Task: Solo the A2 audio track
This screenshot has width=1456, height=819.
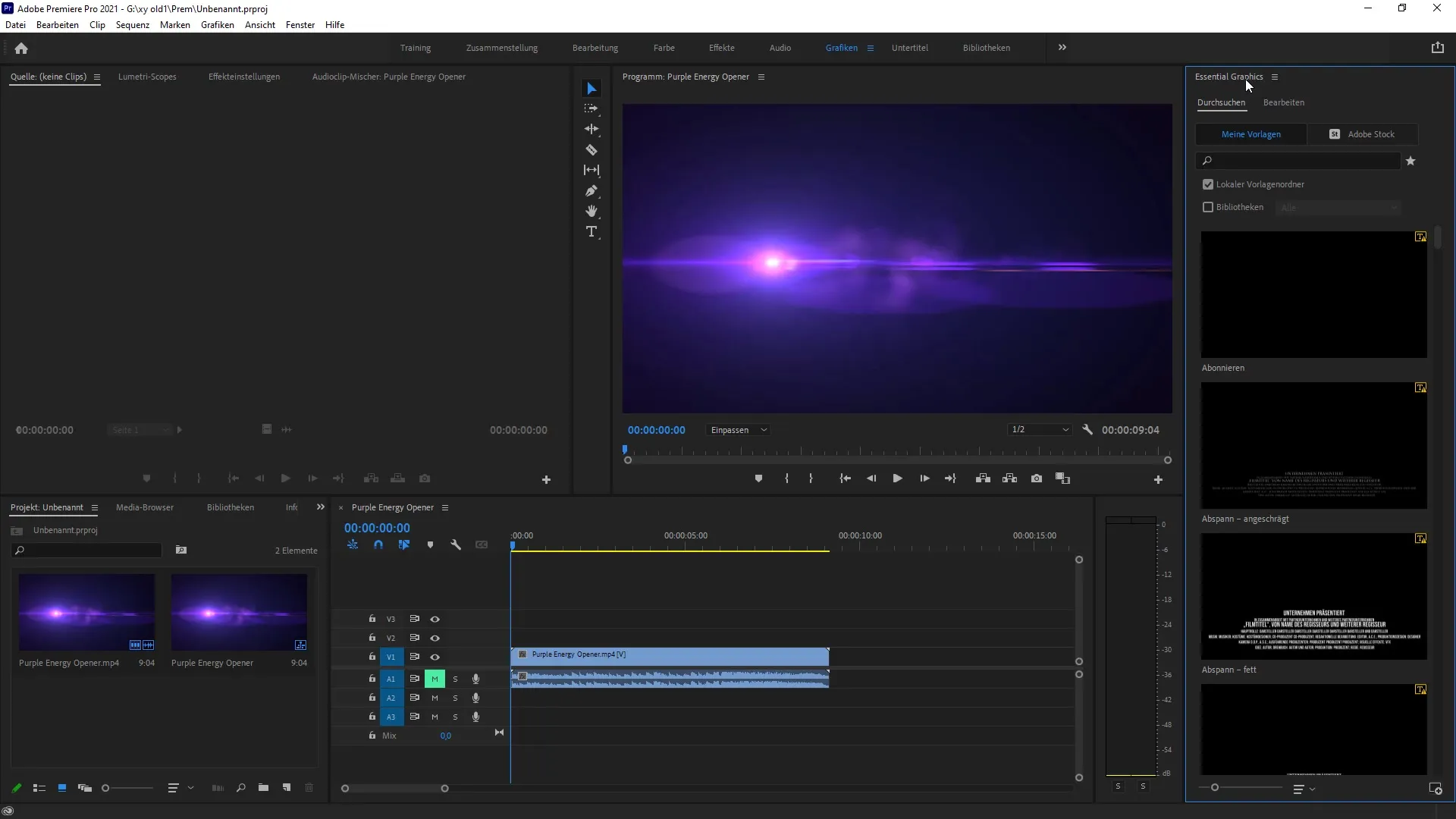Action: (x=455, y=698)
